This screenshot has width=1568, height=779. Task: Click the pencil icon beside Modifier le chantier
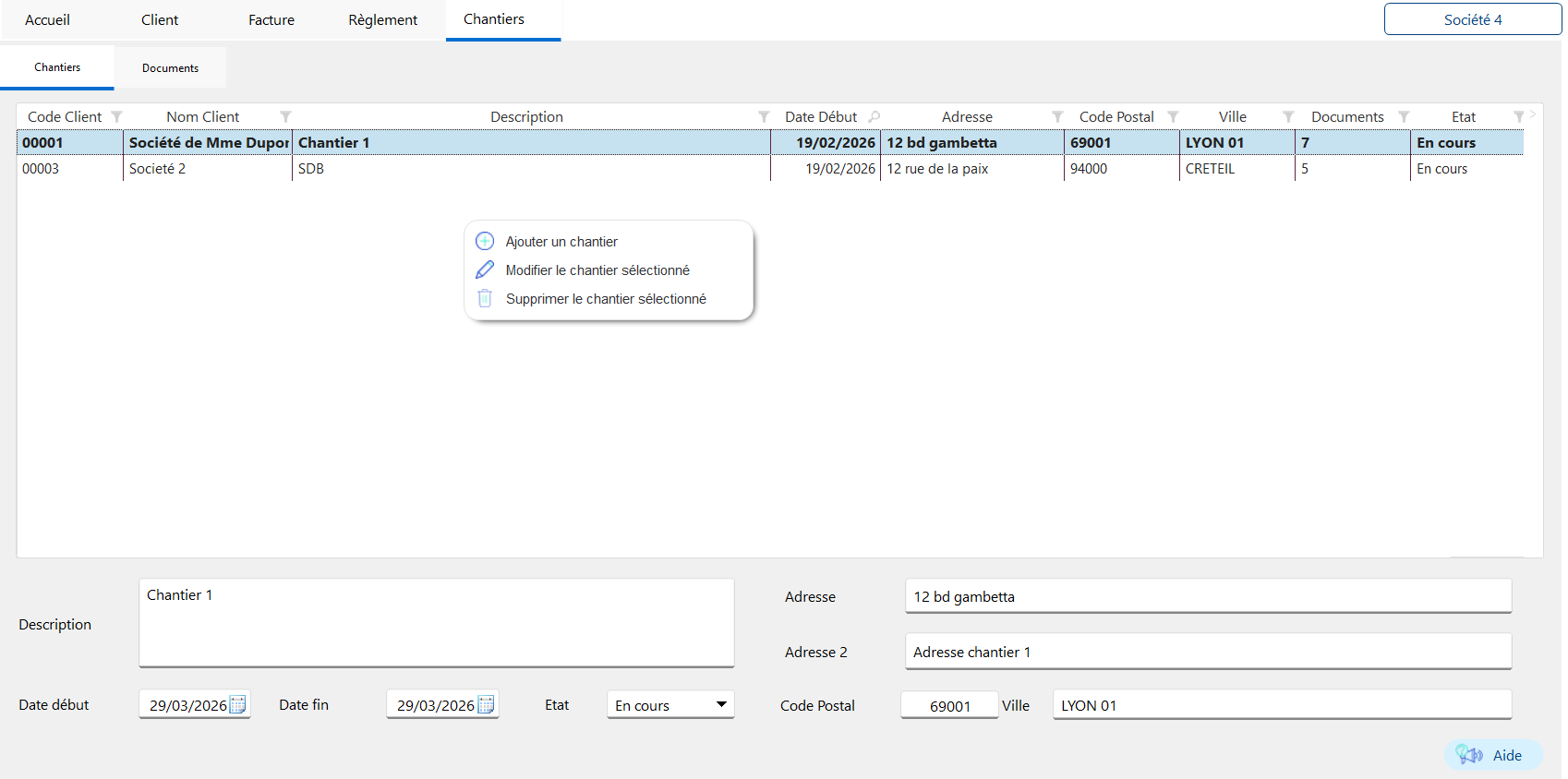[485, 270]
